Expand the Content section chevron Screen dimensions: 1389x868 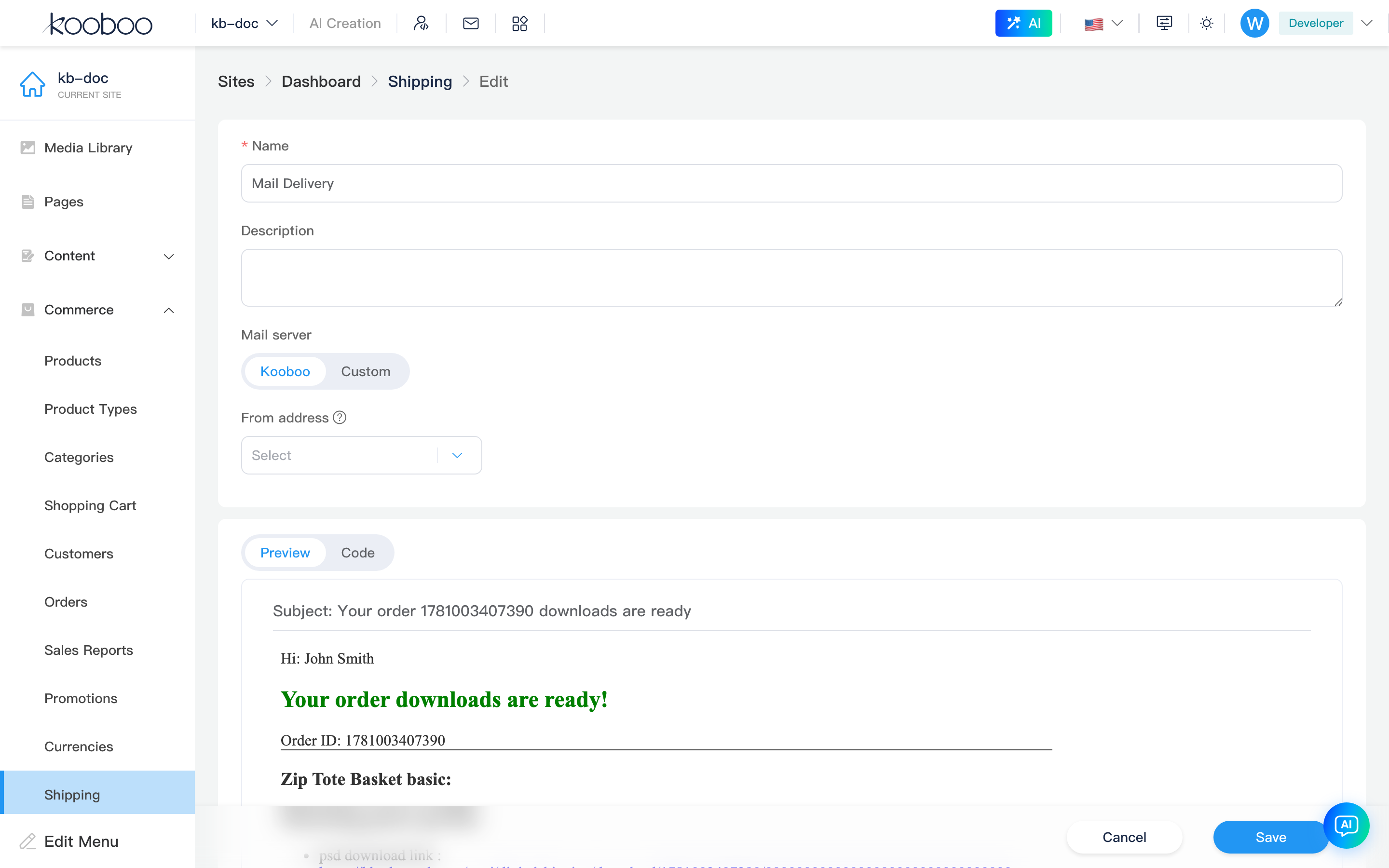click(x=169, y=257)
